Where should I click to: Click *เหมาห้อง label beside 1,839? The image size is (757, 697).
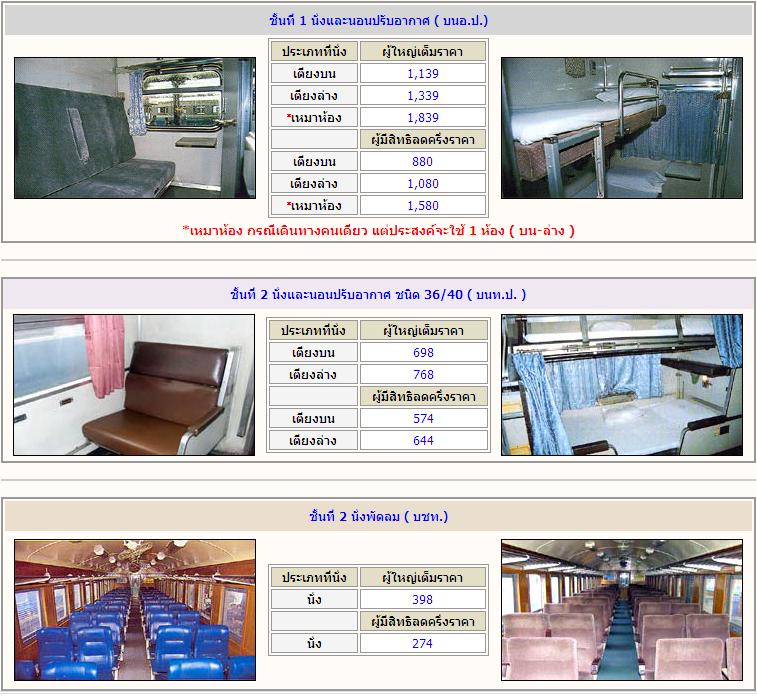tap(314, 117)
